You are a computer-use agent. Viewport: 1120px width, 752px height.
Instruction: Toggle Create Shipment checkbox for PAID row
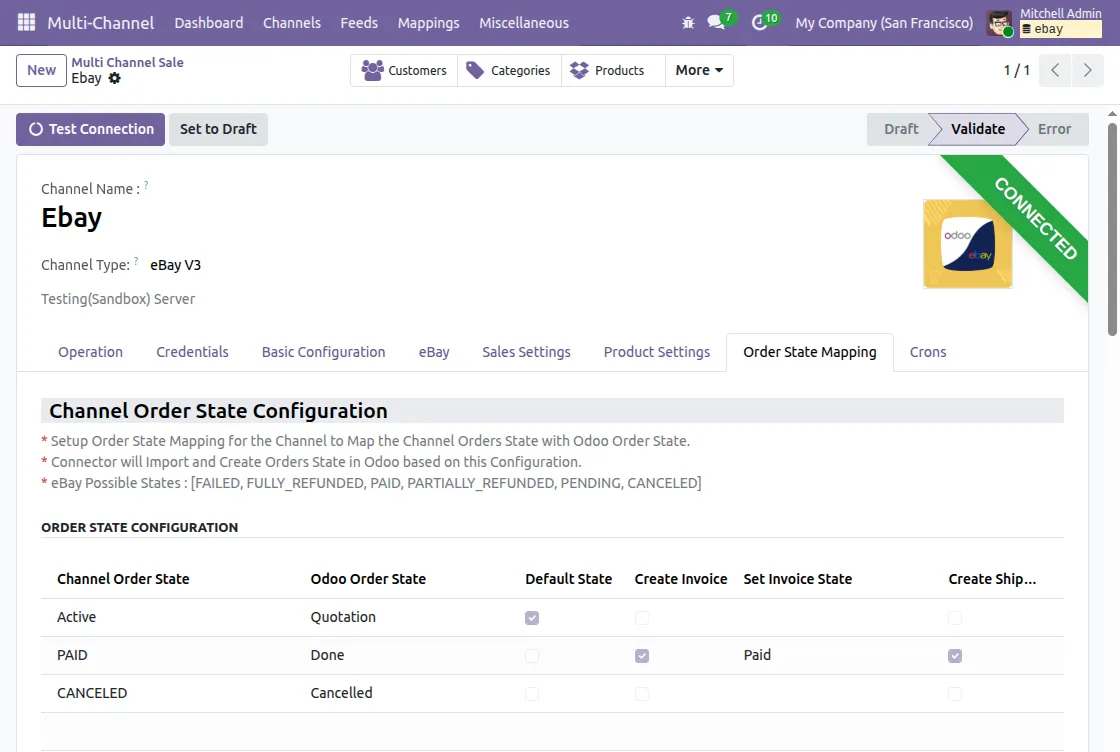point(955,656)
